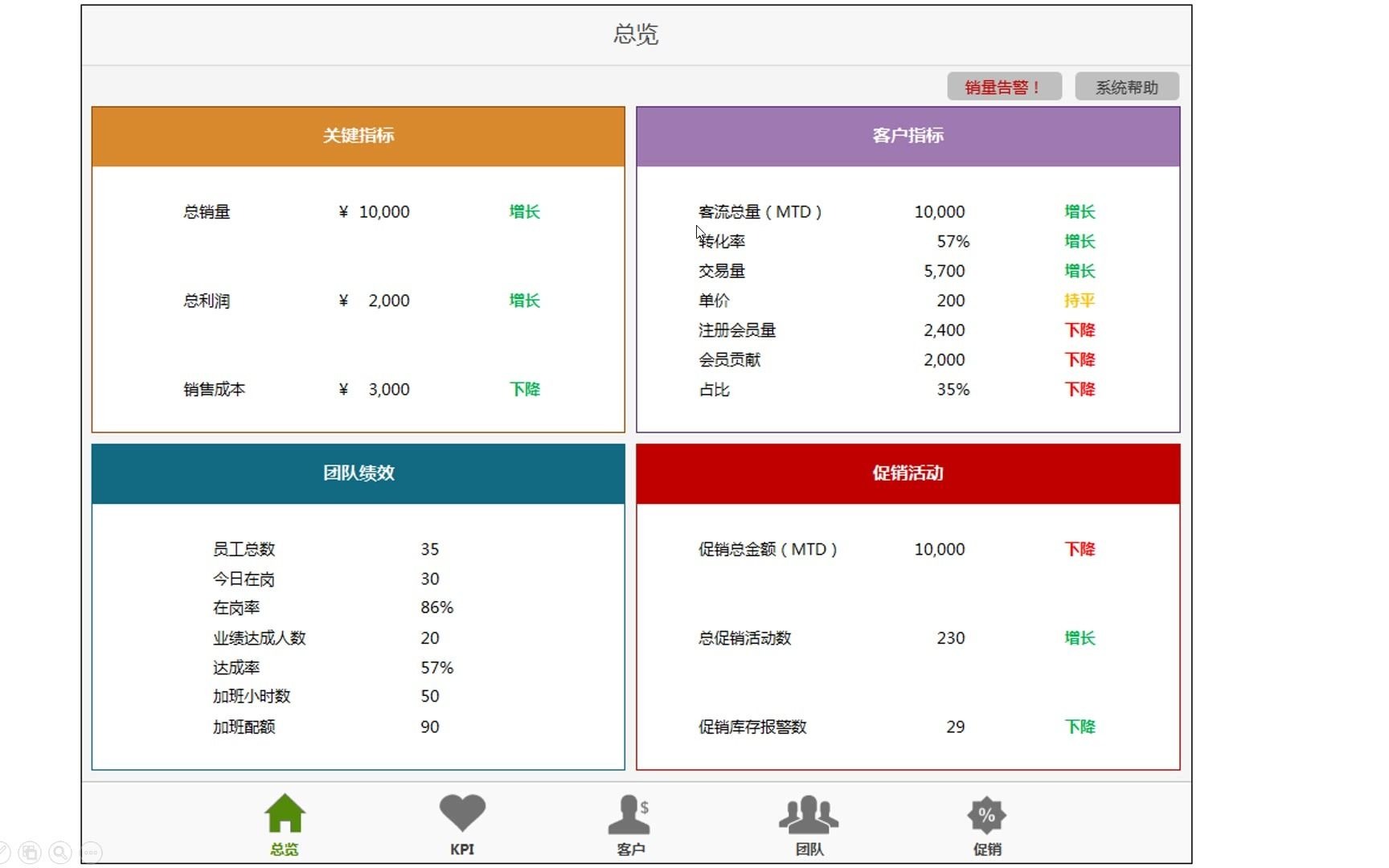
Task: Open the slideshow more-options ellipsis icon
Action: (x=90, y=852)
